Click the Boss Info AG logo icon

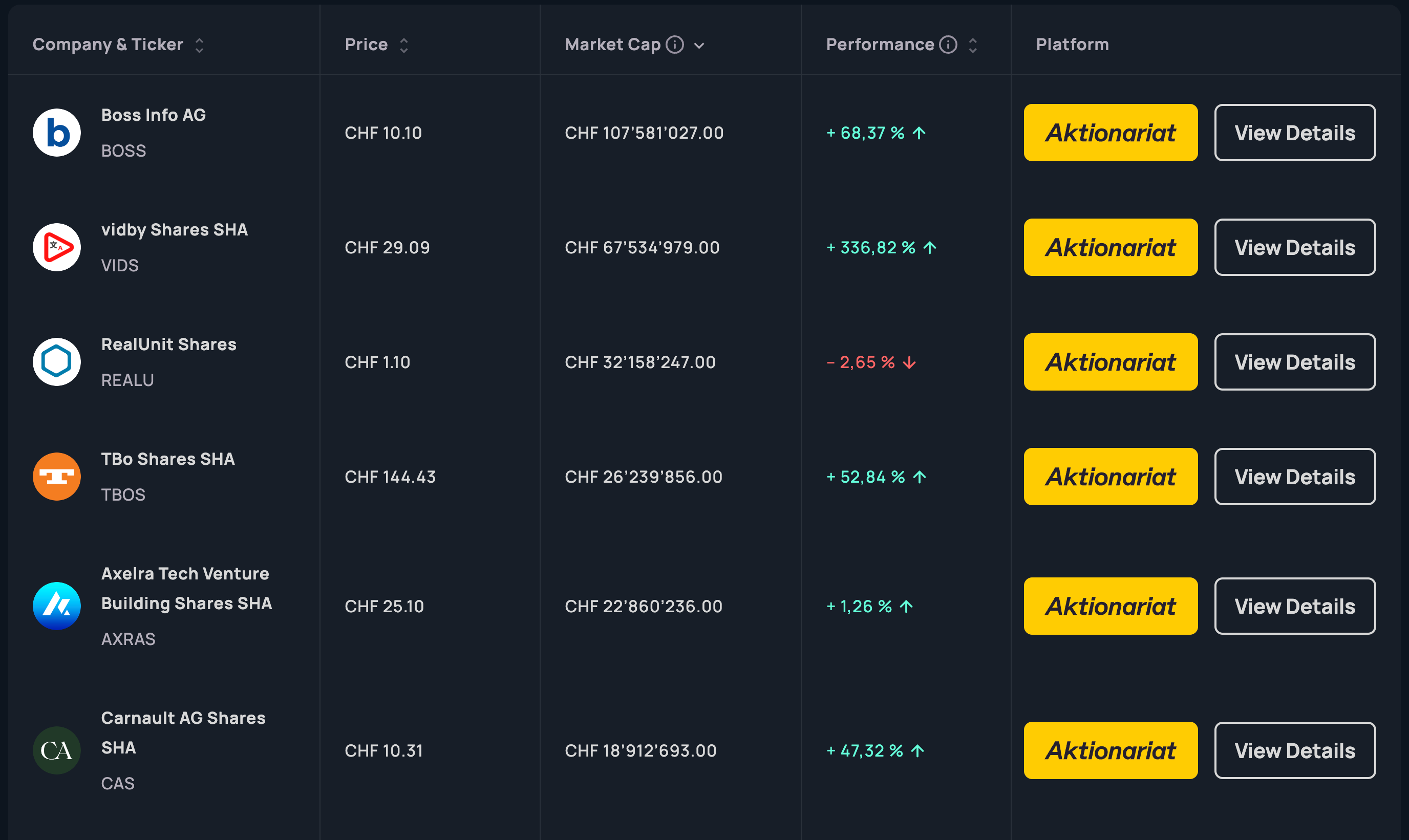coord(57,133)
